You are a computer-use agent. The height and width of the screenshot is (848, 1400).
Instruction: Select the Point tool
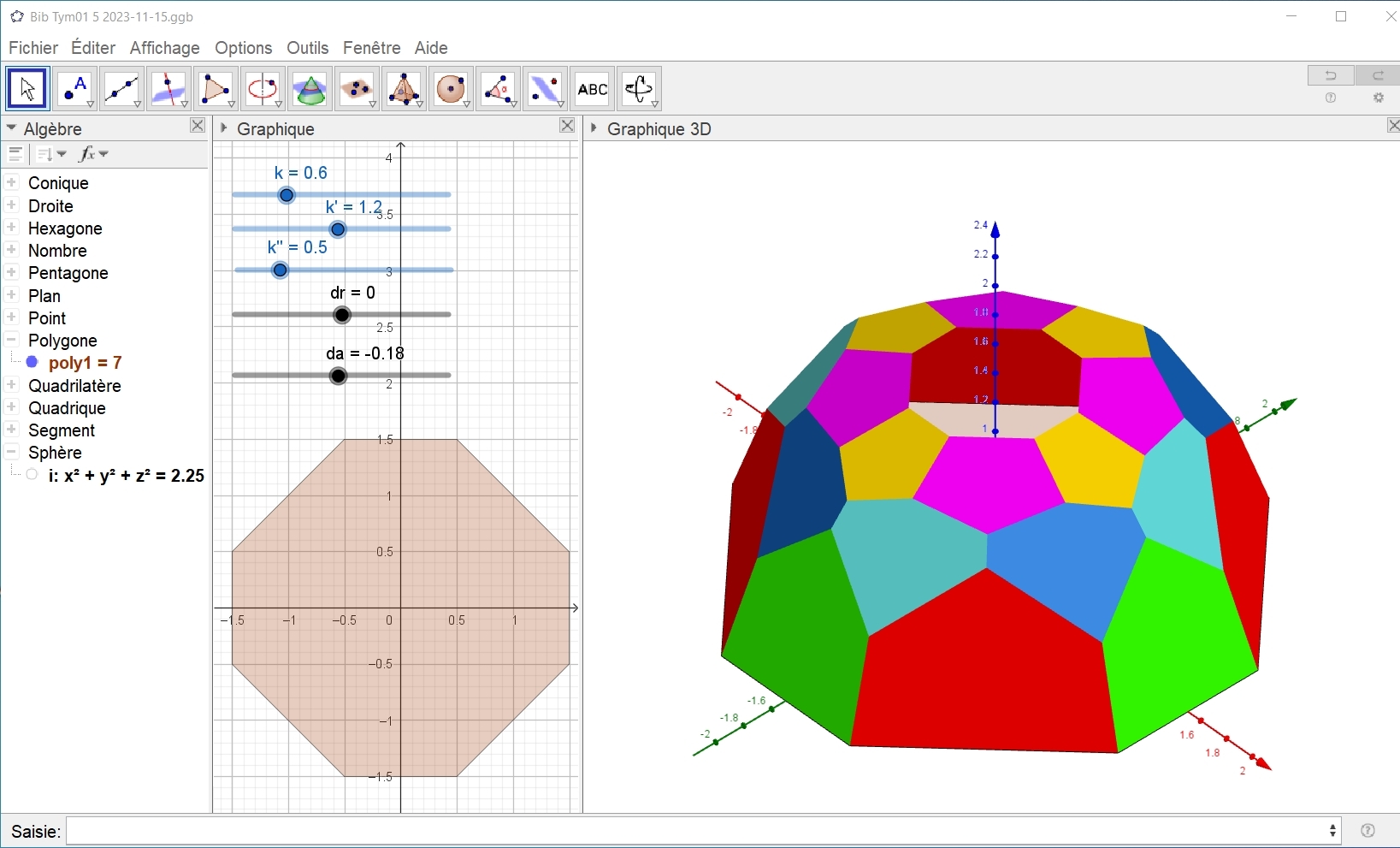75,89
